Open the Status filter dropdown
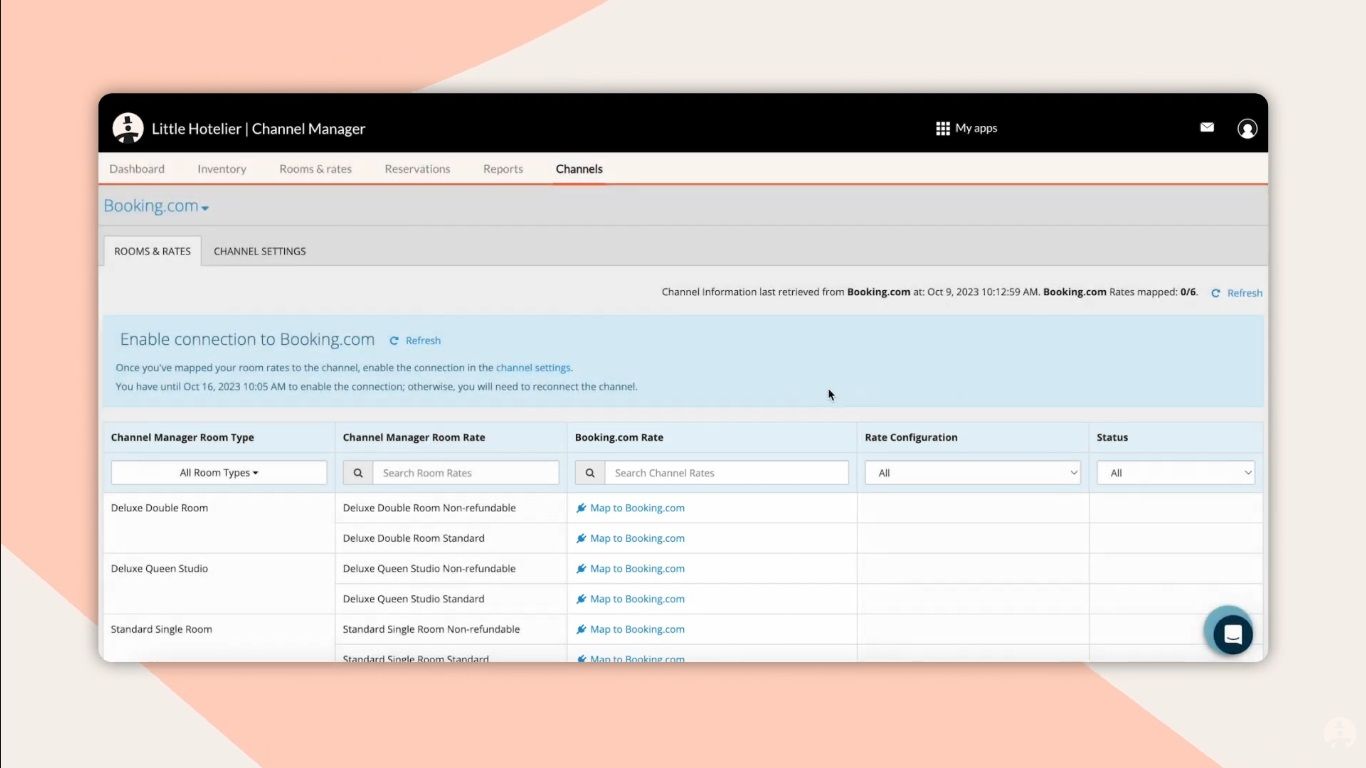The width and height of the screenshot is (1366, 768). click(x=1176, y=473)
